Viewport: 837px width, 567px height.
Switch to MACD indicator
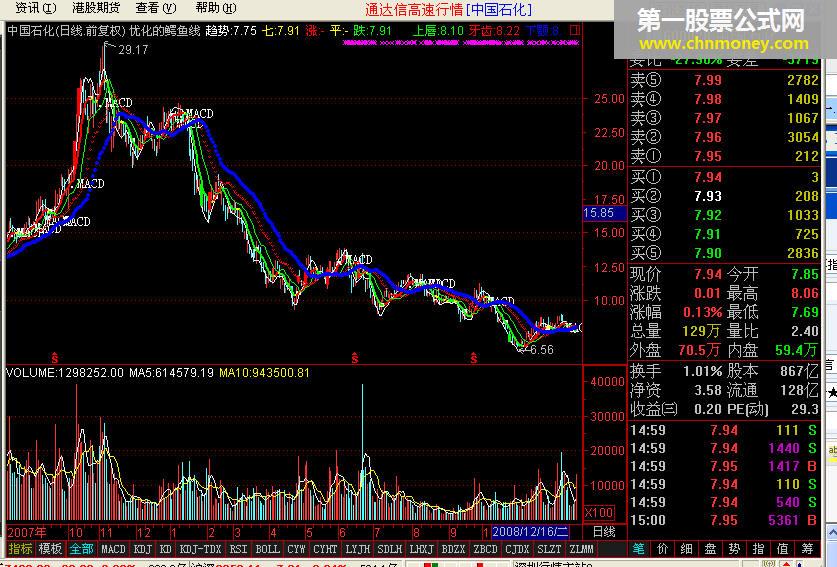[x=113, y=549]
